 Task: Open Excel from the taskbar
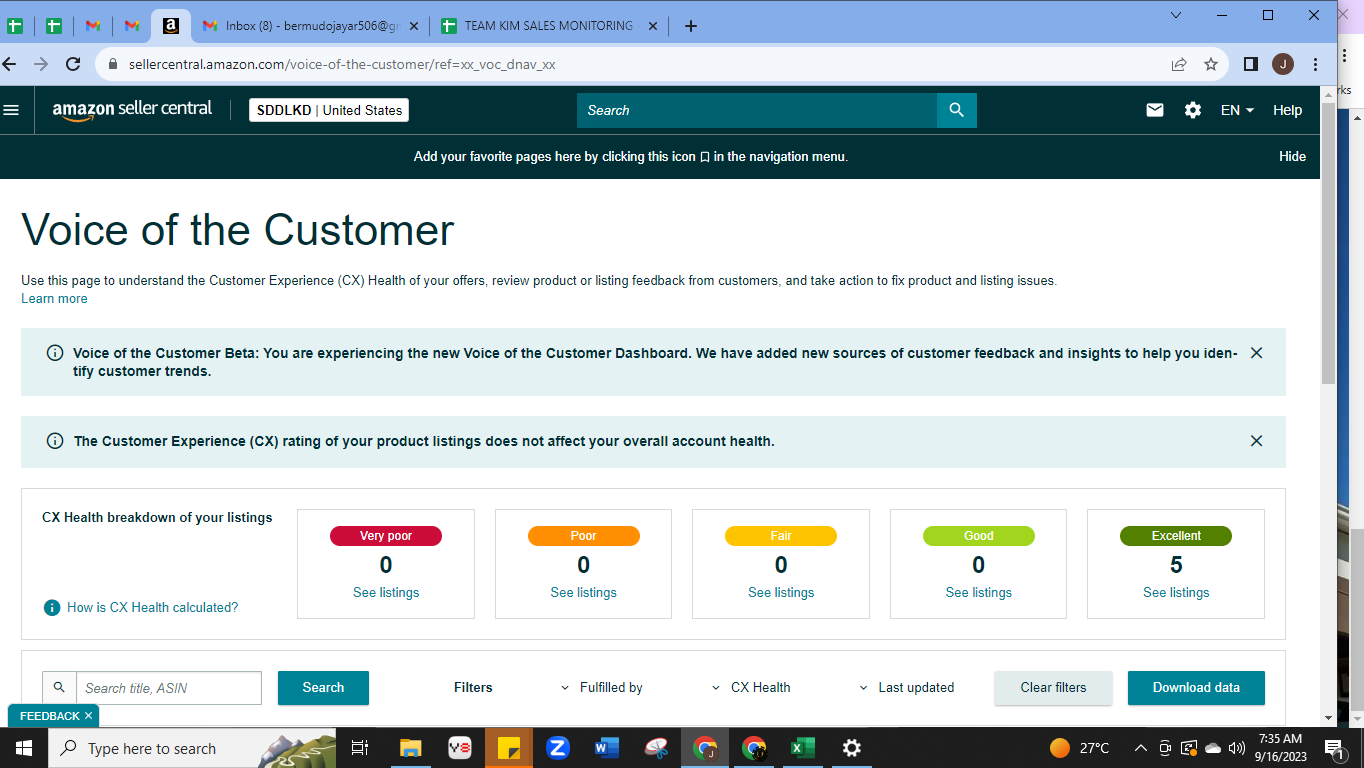(x=803, y=748)
